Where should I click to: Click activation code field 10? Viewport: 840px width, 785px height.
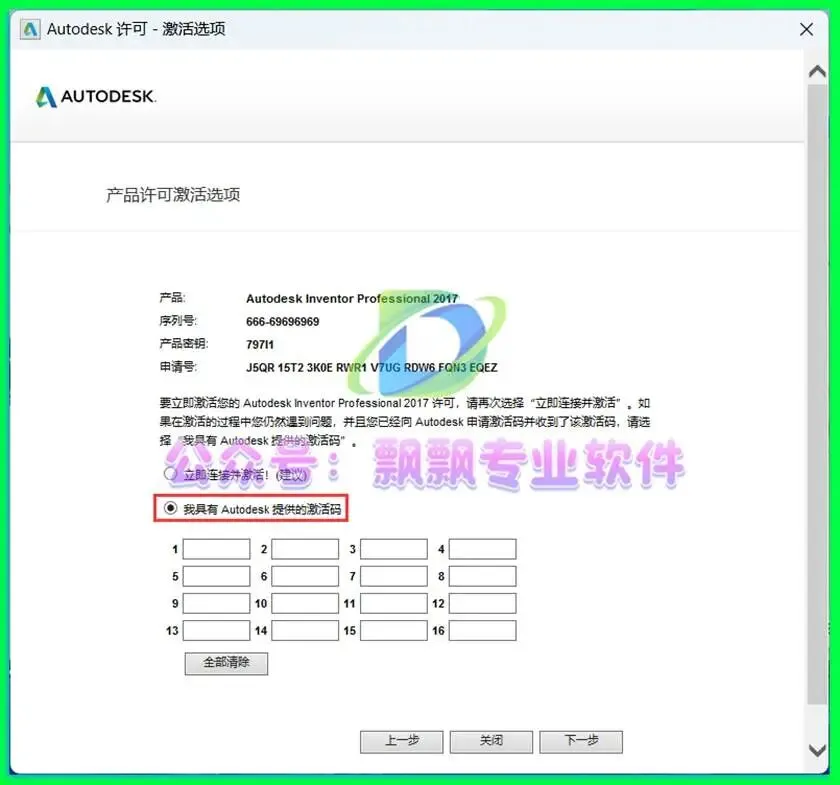click(x=305, y=603)
